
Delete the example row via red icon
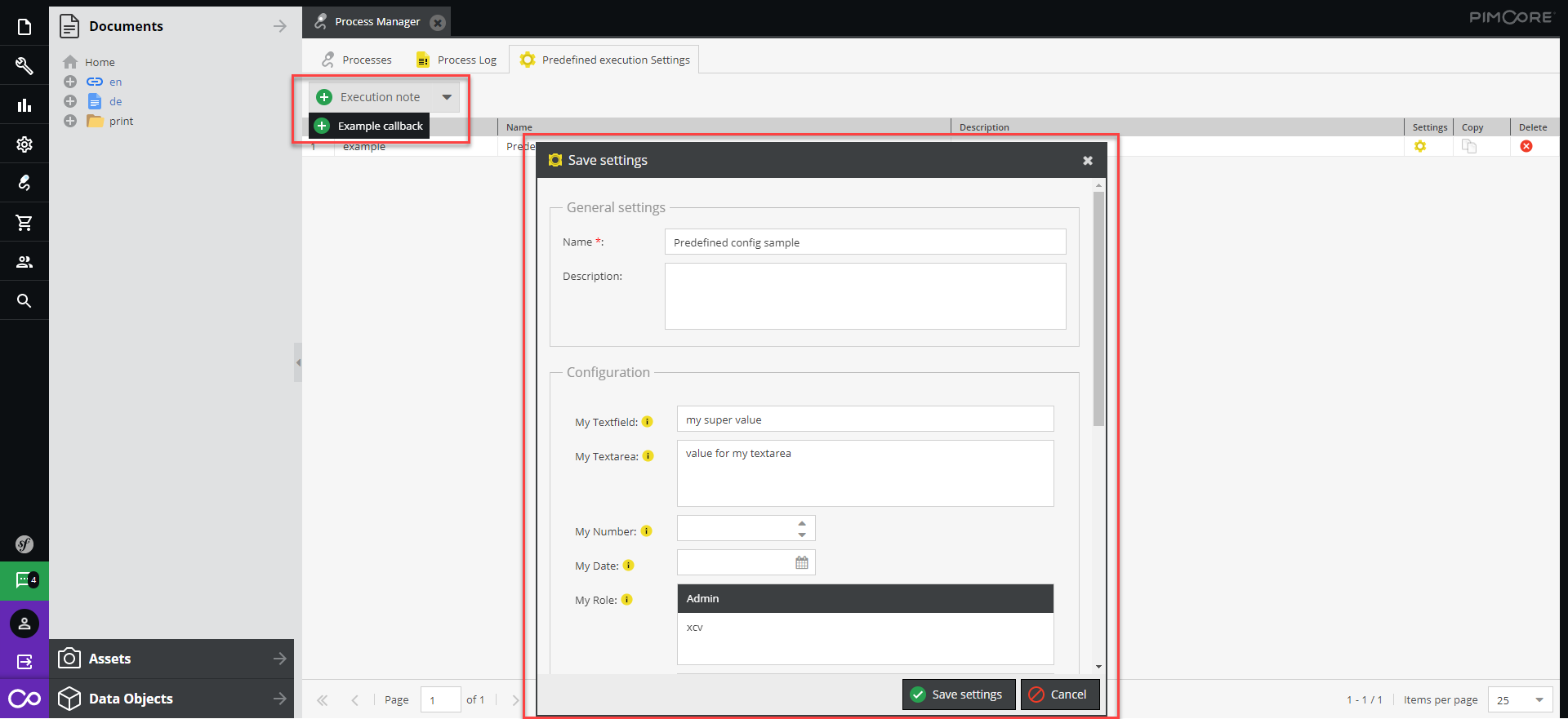[x=1526, y=146]
